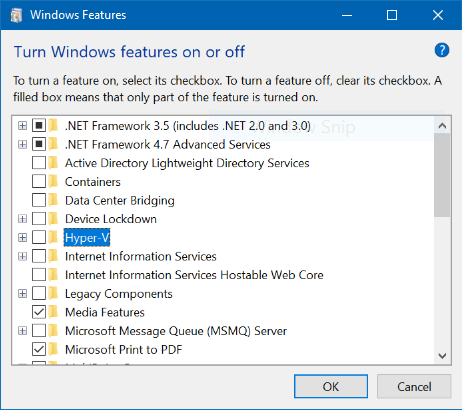The height and width of the screenshot is (410, 462).
Task: Select Active Directory Lightweight Directory Services label
Action: click(x=187, y=163)
